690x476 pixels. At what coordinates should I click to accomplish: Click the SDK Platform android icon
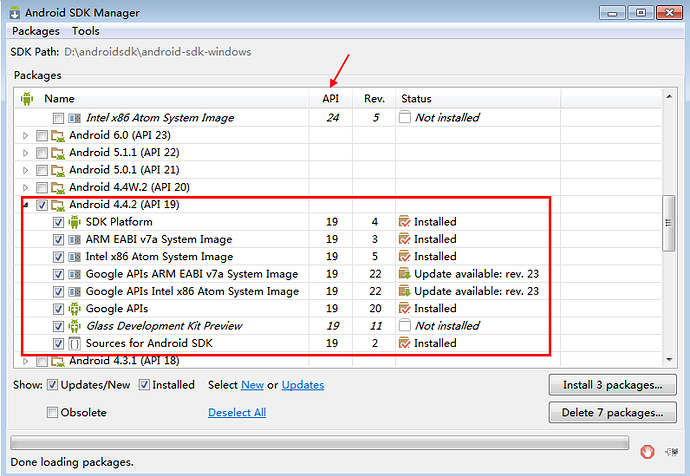pyautogui.click(x=74, y=222)
